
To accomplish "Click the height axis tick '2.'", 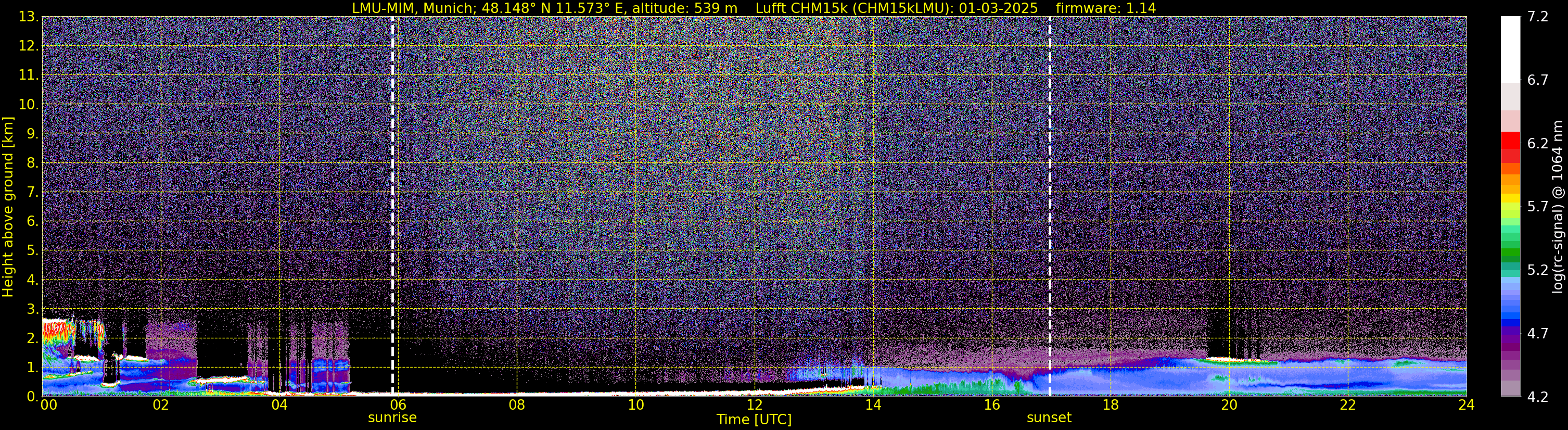I will coord(33,338).
